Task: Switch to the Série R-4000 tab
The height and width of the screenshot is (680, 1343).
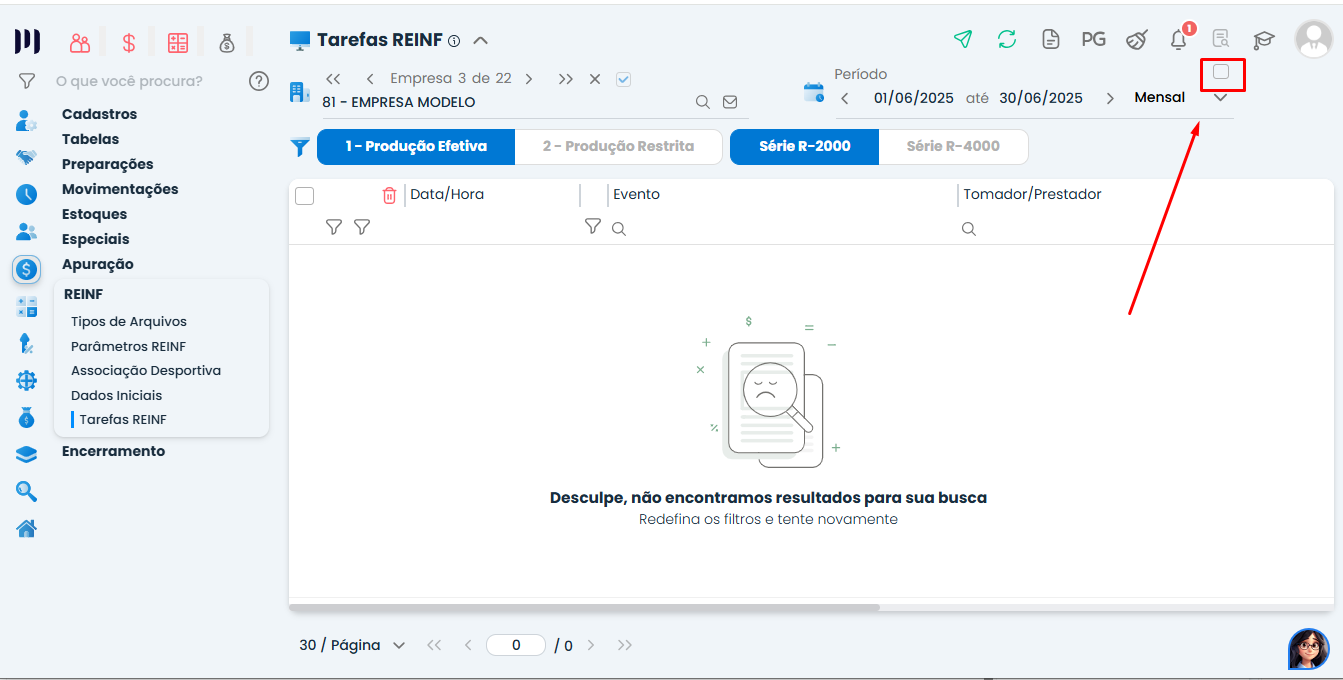Action: [x=953, y=146]
